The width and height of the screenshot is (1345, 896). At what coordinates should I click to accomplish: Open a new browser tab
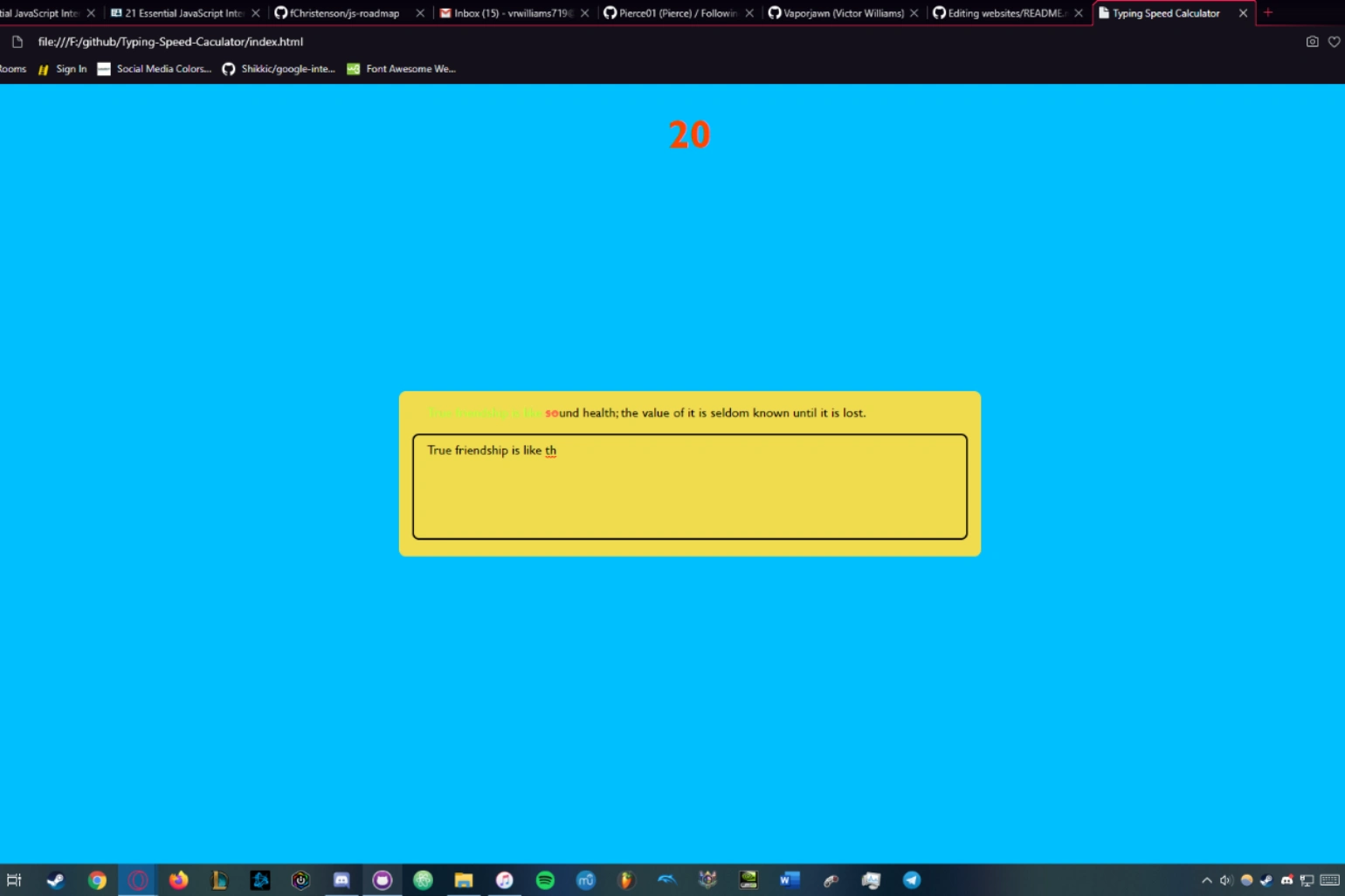point(1268,13)
